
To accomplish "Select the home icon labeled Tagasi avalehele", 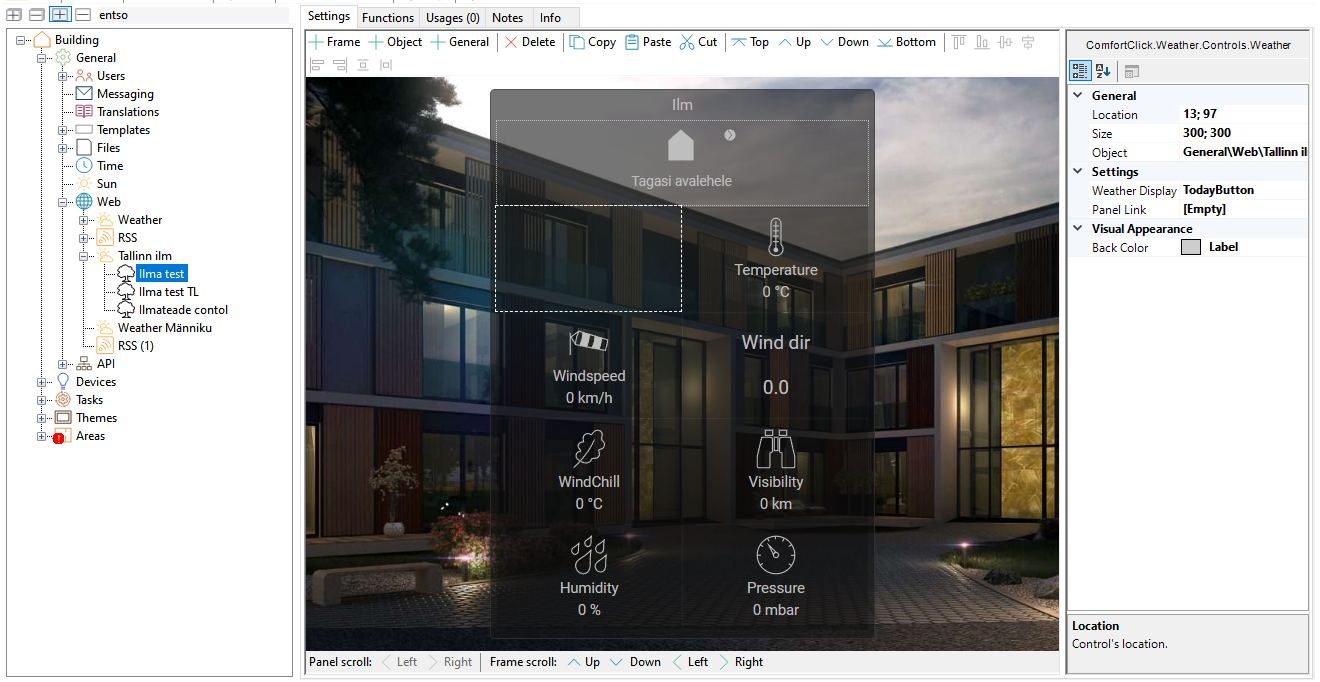I will (x=681, y=146).
